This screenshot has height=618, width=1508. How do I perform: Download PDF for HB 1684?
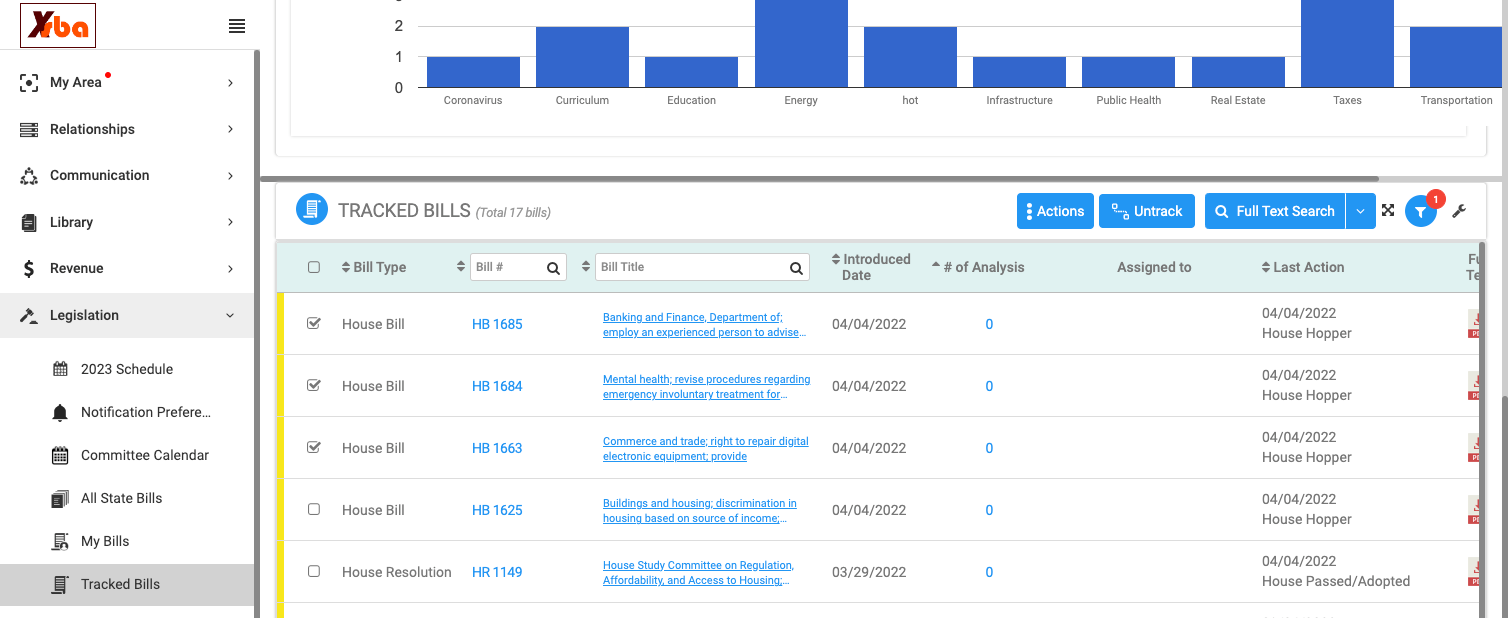click(1473, 386)
